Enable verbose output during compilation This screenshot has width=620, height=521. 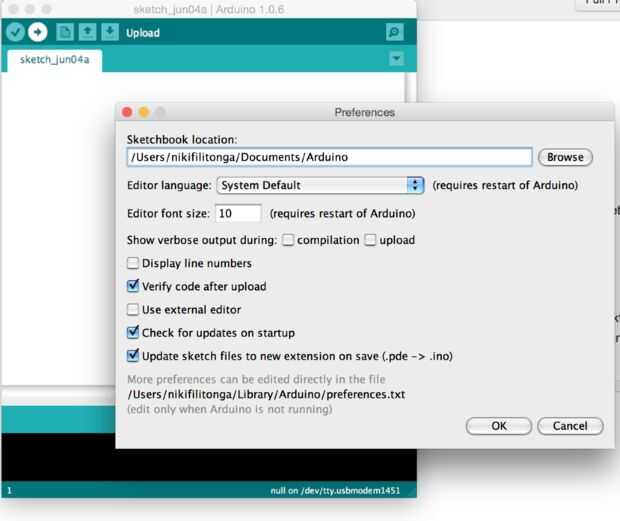click(x=288, y=240)
